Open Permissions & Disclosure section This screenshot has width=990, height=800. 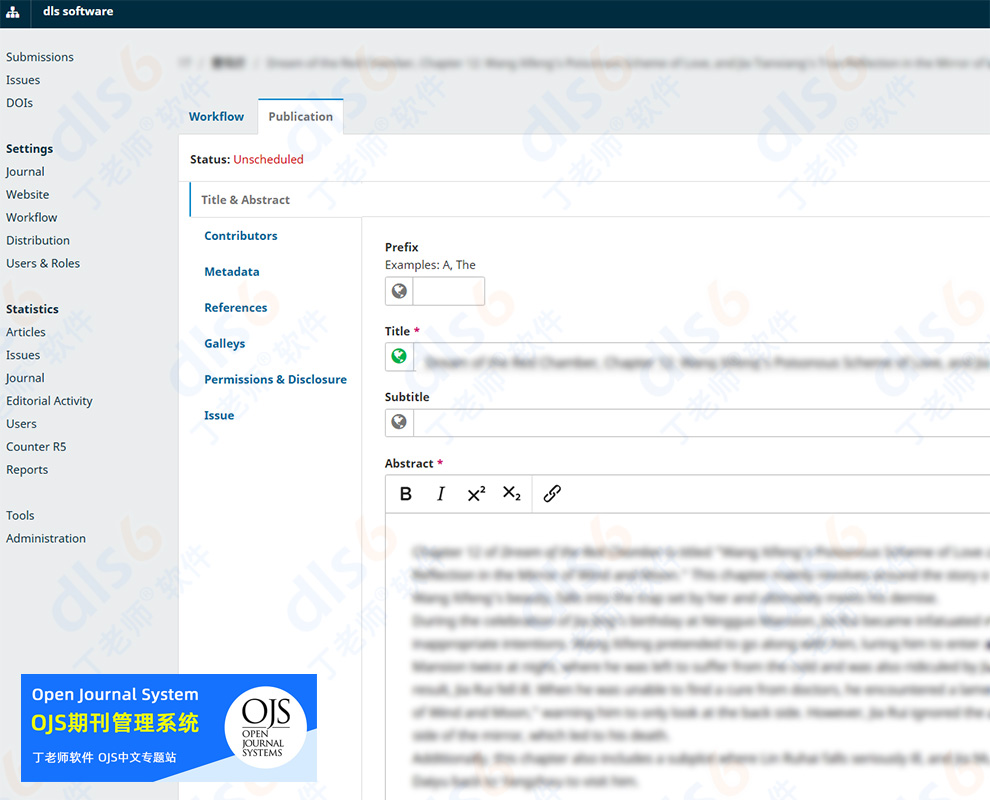(x=275, y=380)
